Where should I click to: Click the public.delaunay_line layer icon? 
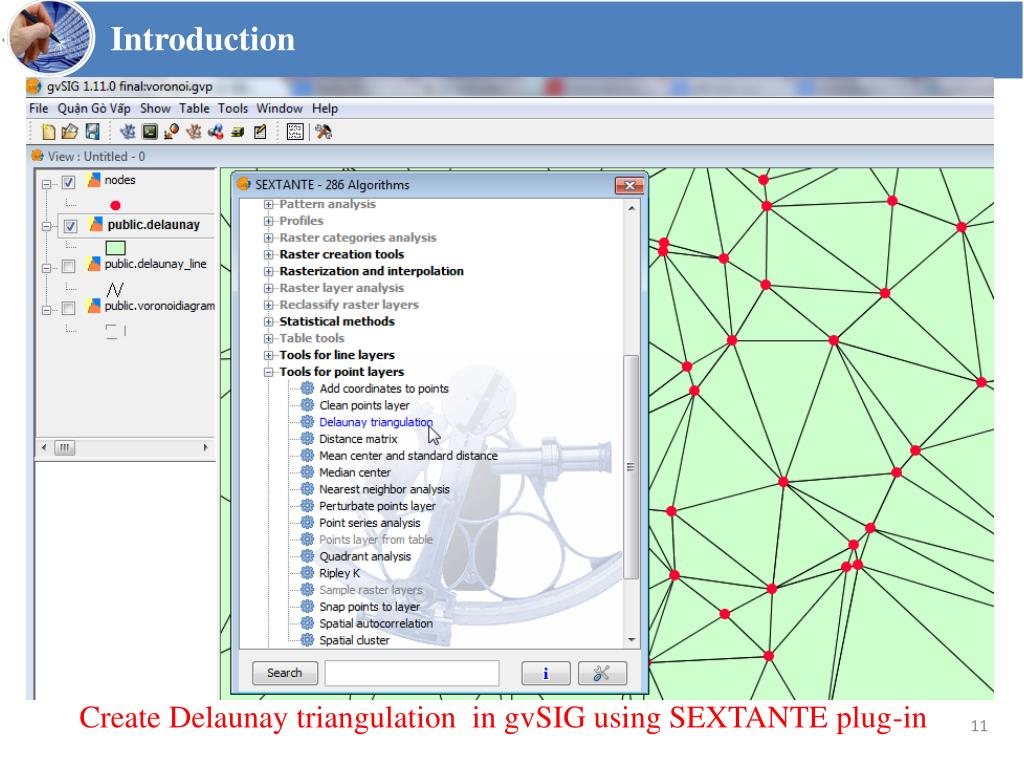click(94, 263)
